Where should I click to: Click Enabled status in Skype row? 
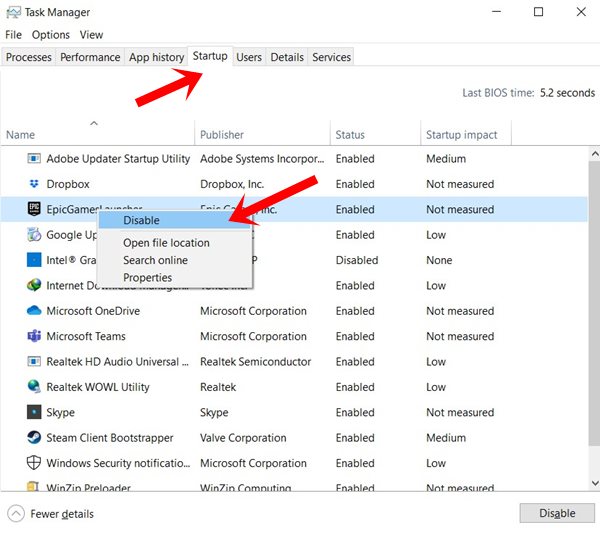pyautogui.click(x=355, y=413)
